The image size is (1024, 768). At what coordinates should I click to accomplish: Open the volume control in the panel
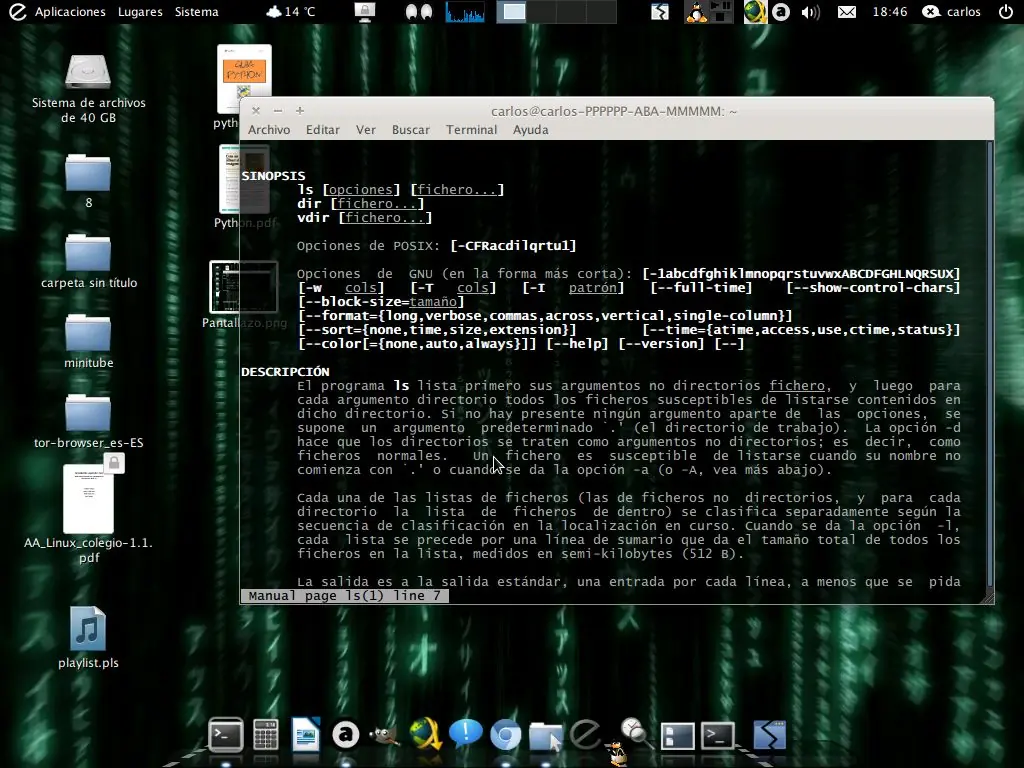tap(810, 12)
